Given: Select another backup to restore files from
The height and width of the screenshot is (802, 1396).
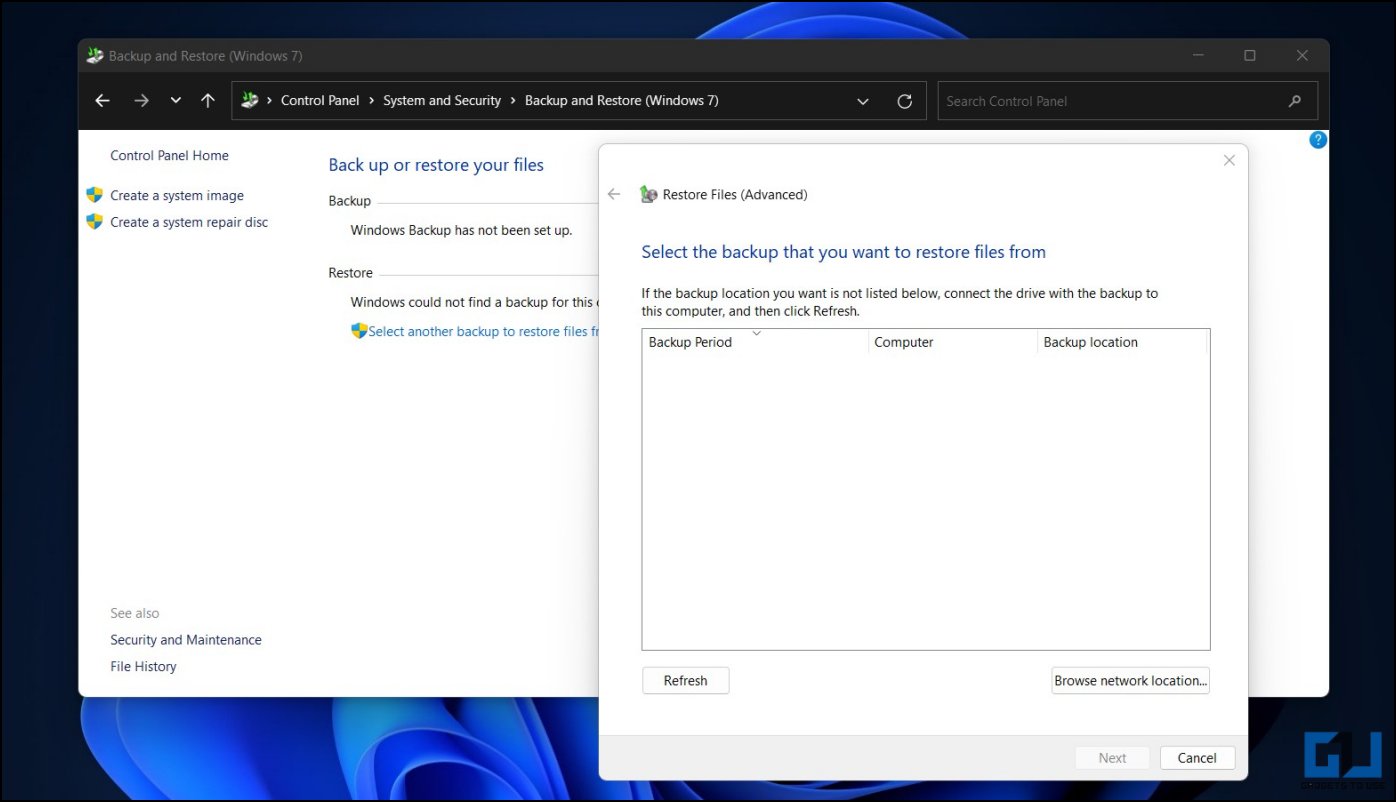Looking at the screenshot, I should (483, 331).
